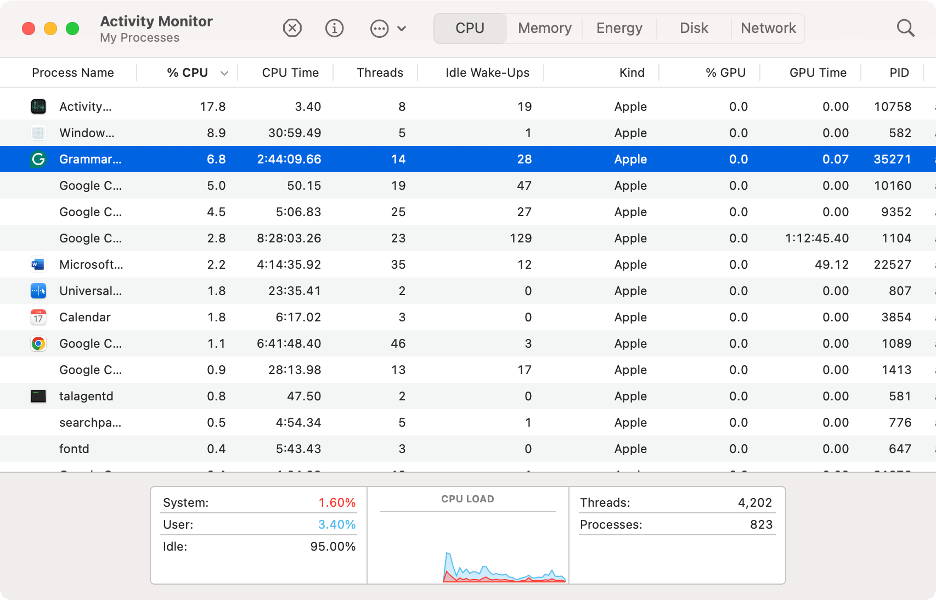Click the Activity Monitor app icon in its row
The image size is (936, 600).
coord(38,106)
